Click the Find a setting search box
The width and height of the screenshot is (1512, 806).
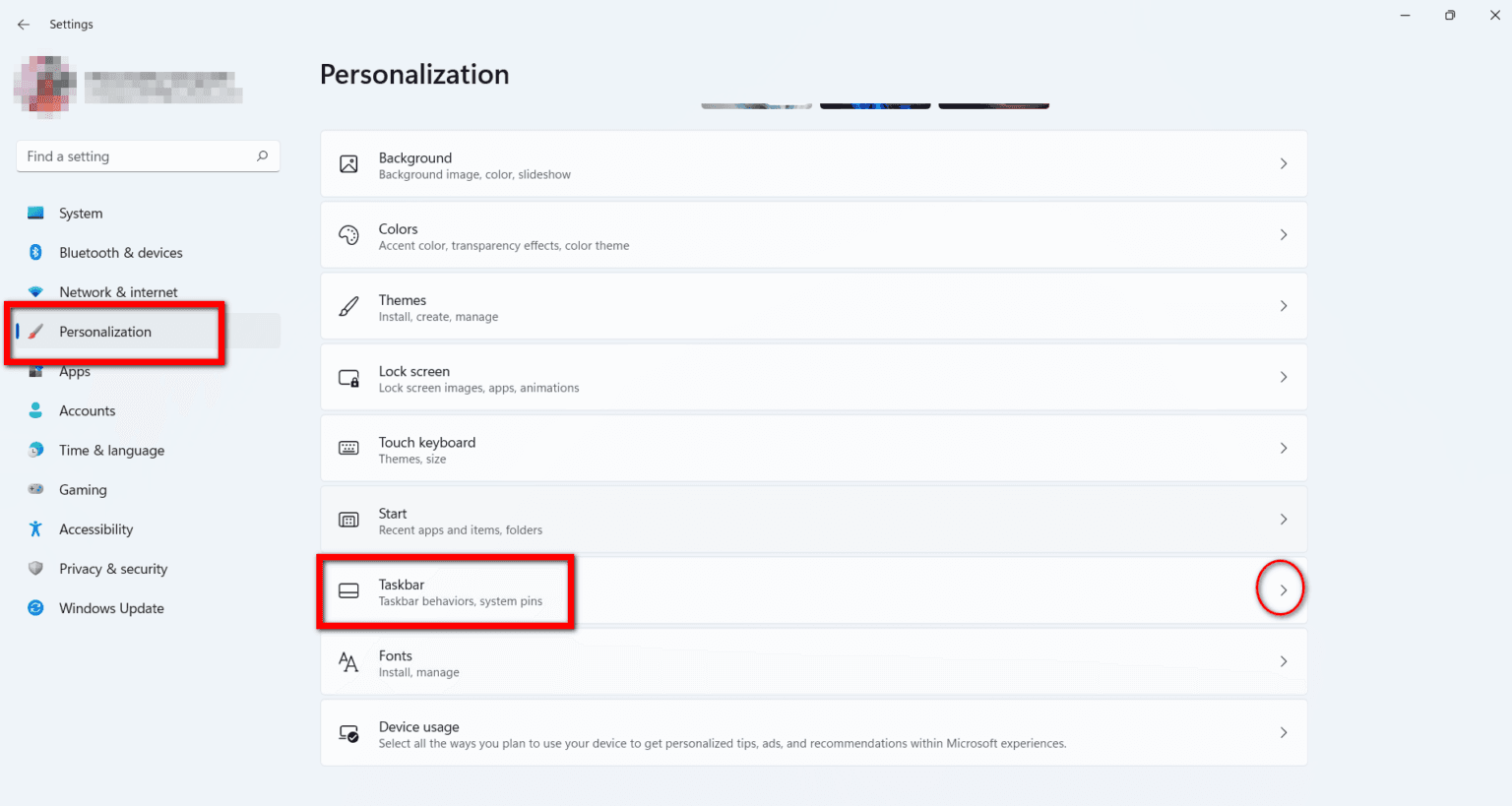[x=148, y=155]
